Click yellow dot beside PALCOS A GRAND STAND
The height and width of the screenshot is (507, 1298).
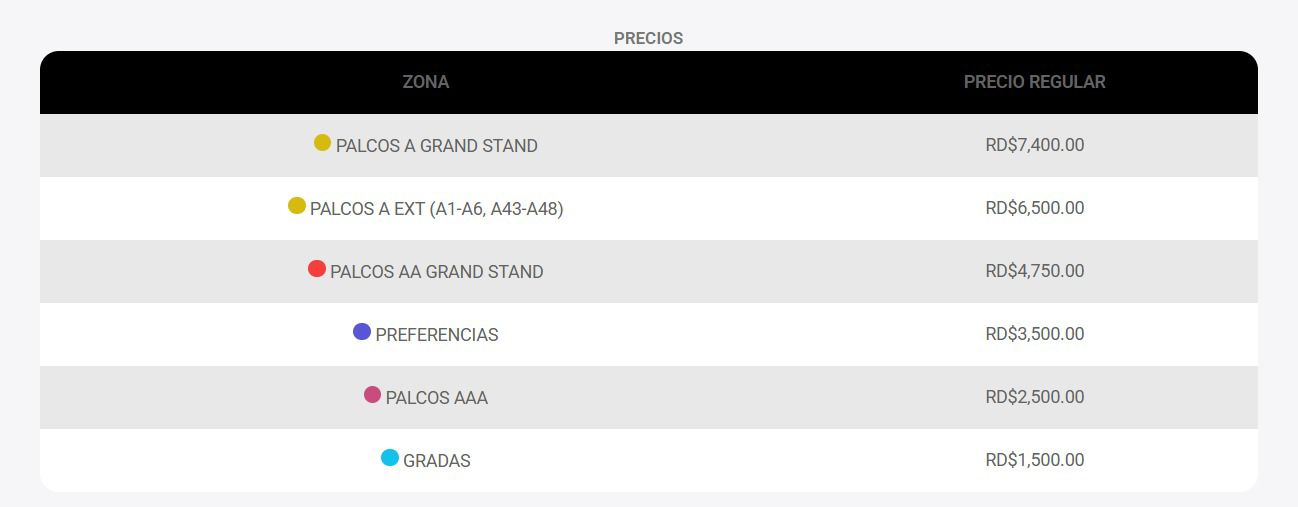[322, 143]
